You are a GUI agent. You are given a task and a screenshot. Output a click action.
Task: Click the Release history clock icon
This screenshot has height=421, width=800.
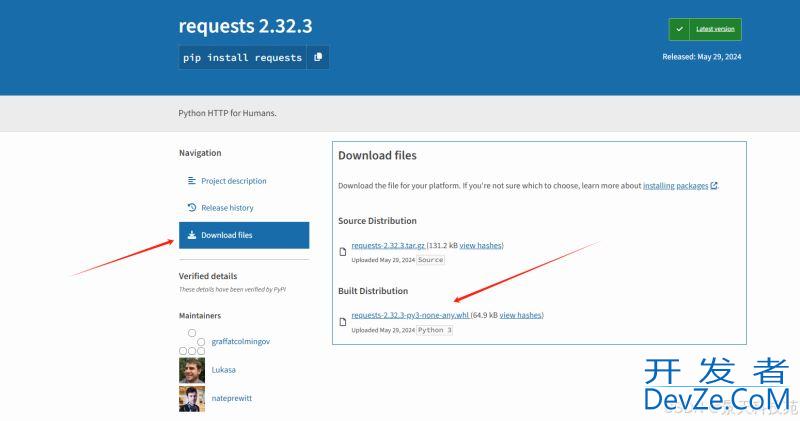[x=192, y=207]
